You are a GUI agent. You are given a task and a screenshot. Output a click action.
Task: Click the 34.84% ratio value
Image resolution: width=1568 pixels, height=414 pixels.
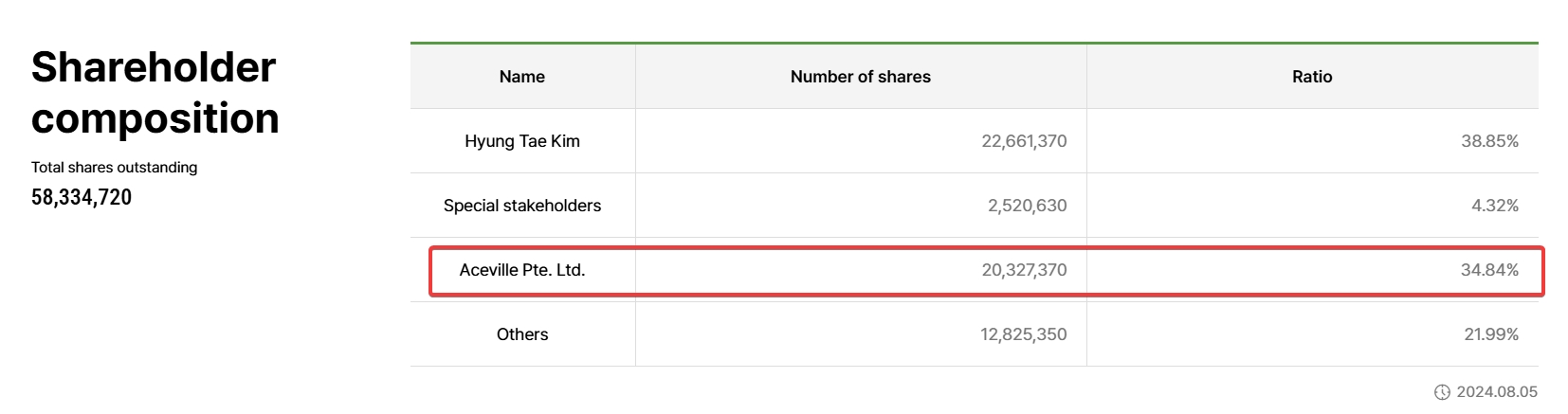[x=1489, y=270]
